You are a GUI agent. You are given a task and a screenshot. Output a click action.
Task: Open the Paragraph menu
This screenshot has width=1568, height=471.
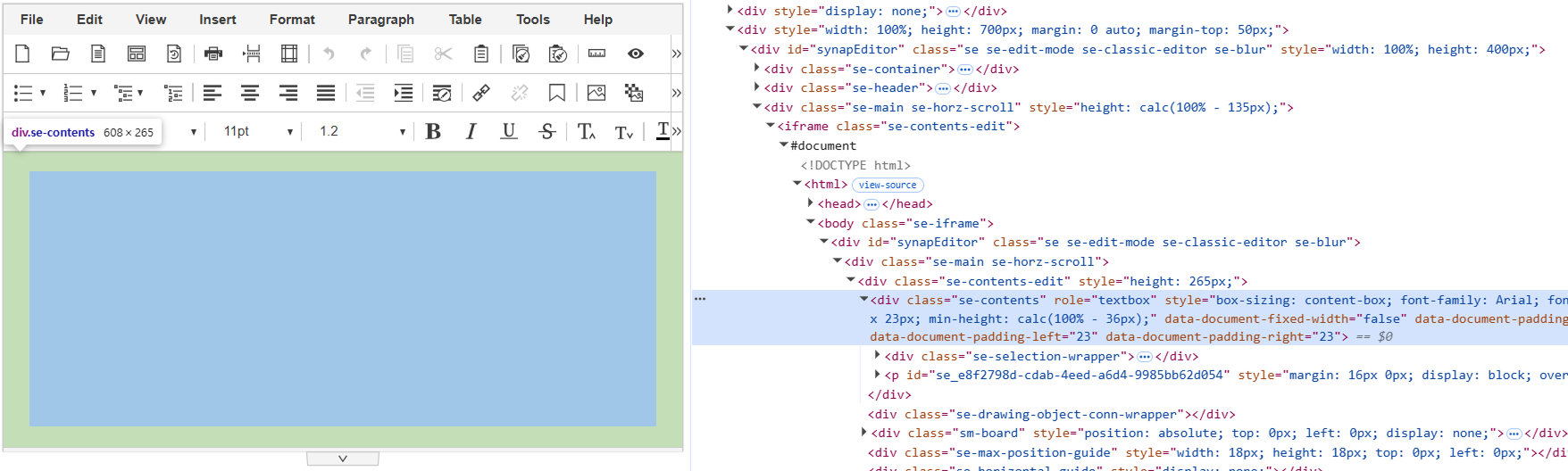point(381,19)
